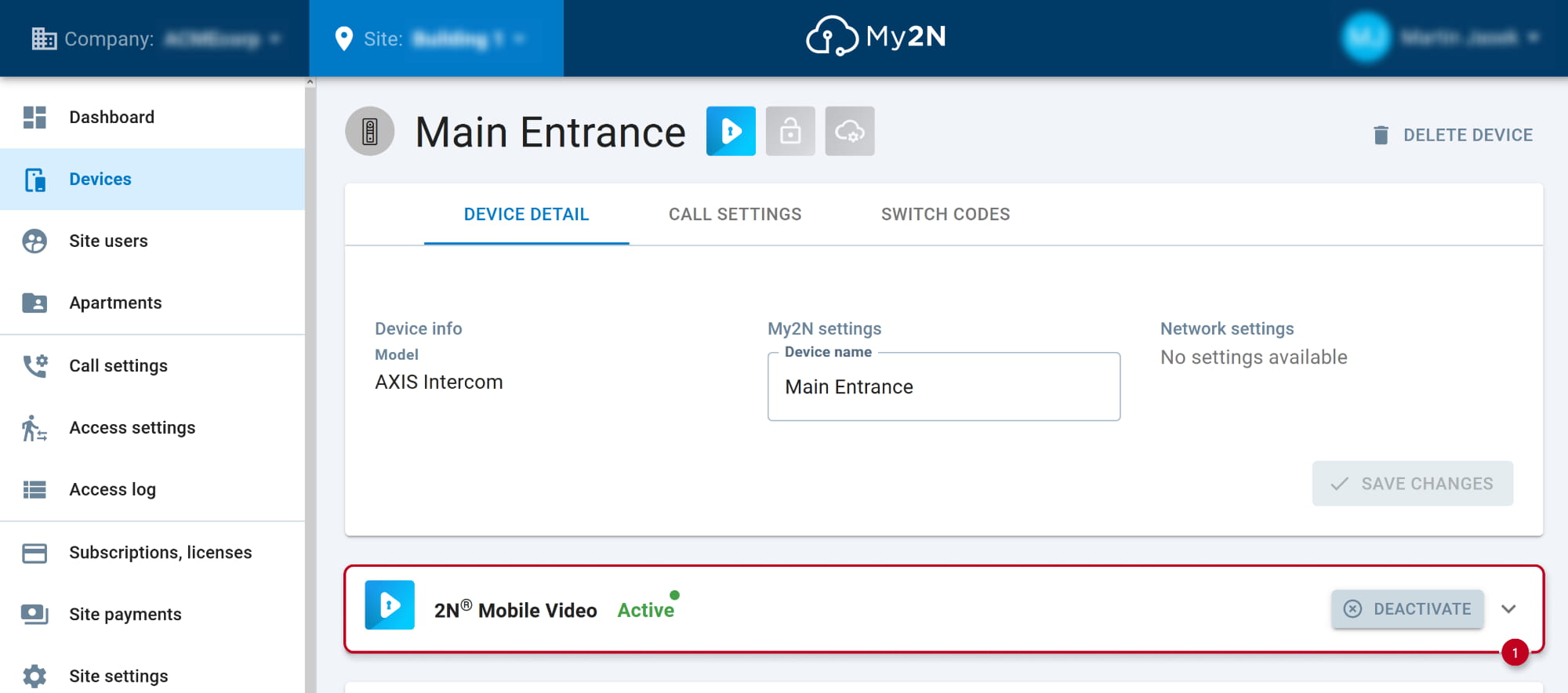Click the grey cloud configuration icon
1568x693 pixels.
[850, 131]
